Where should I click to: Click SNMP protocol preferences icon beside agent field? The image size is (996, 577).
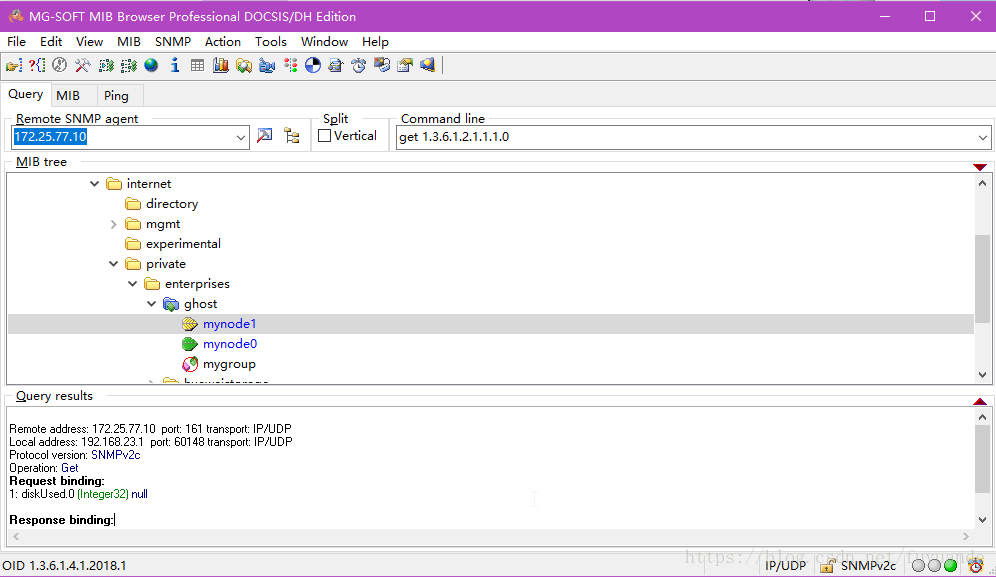(x=265, y=136)
